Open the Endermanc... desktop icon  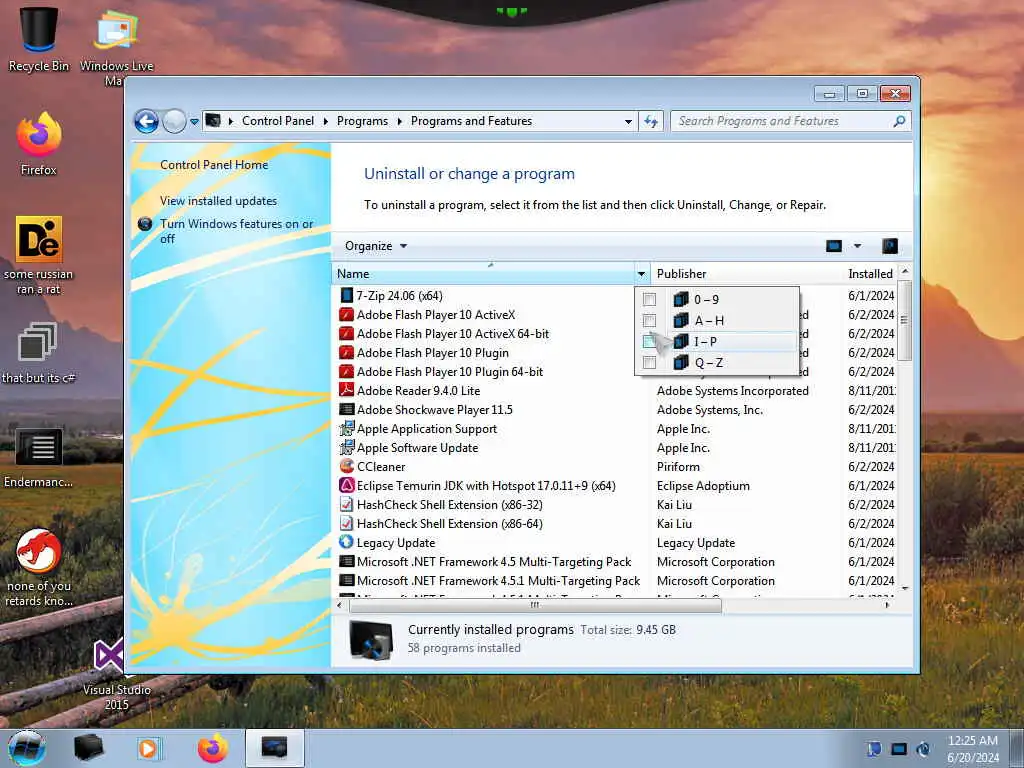click(x=39, y=457)
